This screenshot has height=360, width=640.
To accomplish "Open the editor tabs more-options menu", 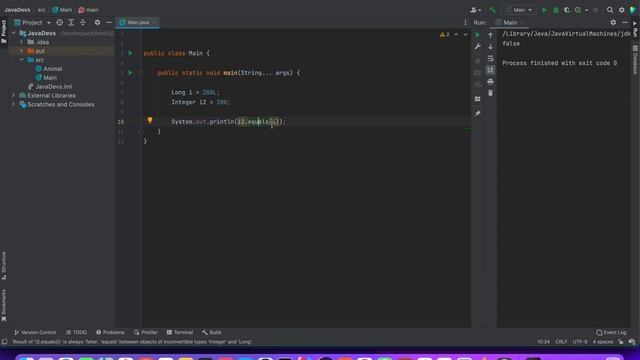I will (x=465, y=22).
